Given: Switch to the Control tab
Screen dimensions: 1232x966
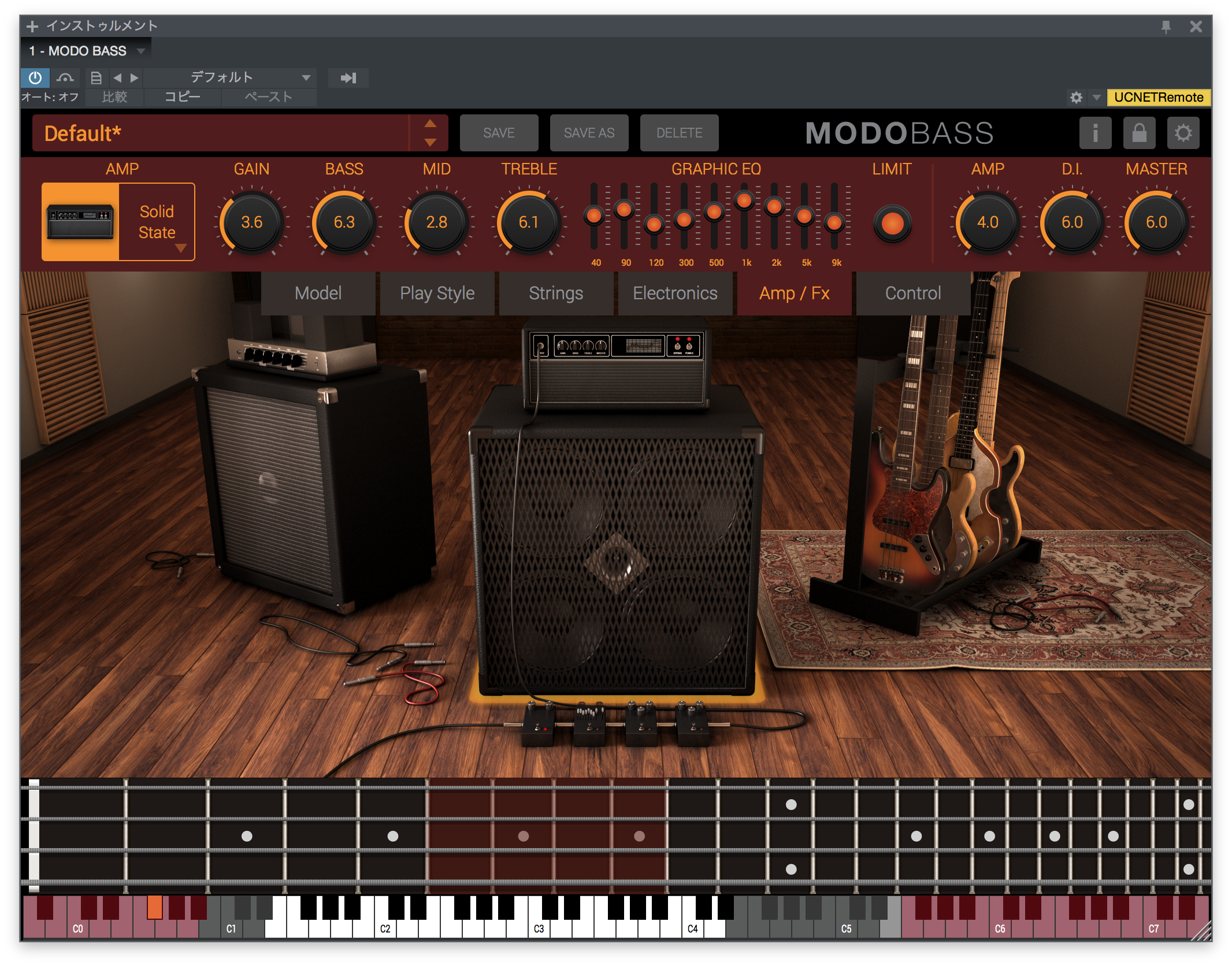Looking at the screenshot, I should [x=913, y=293].
